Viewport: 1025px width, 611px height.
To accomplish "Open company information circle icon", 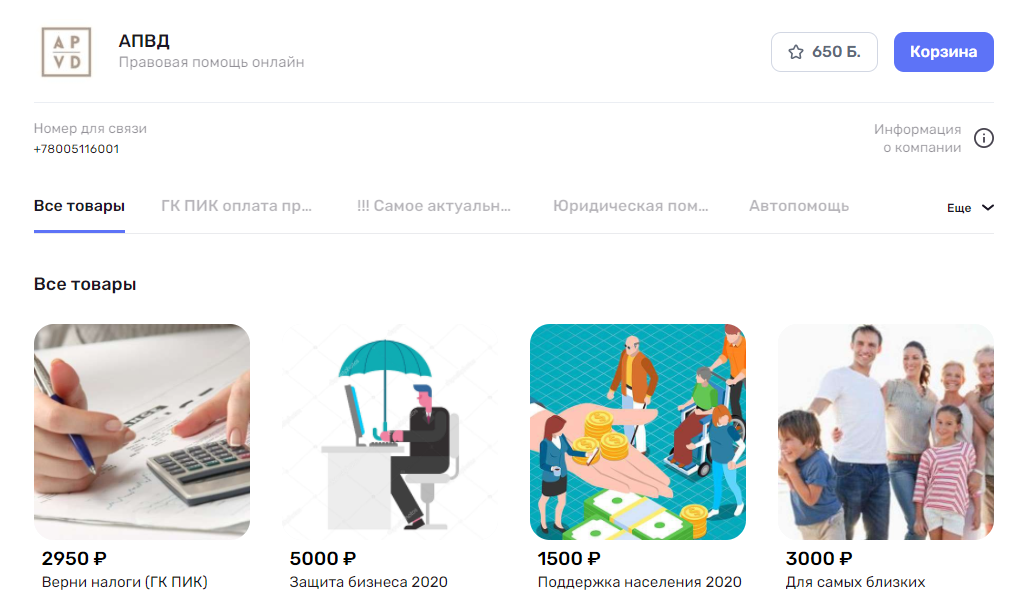I will 984,139.
